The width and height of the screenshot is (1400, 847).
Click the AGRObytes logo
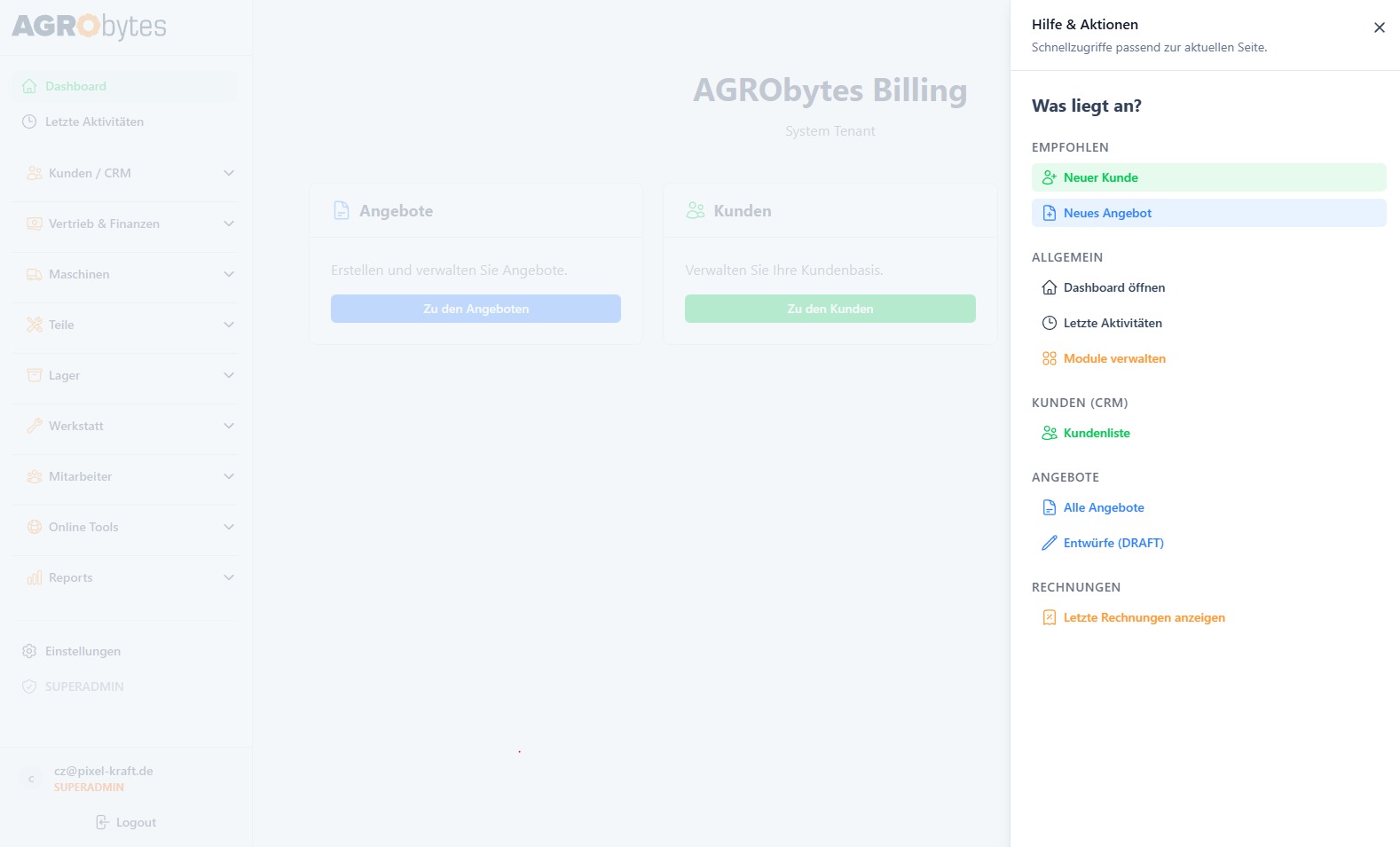89,27
